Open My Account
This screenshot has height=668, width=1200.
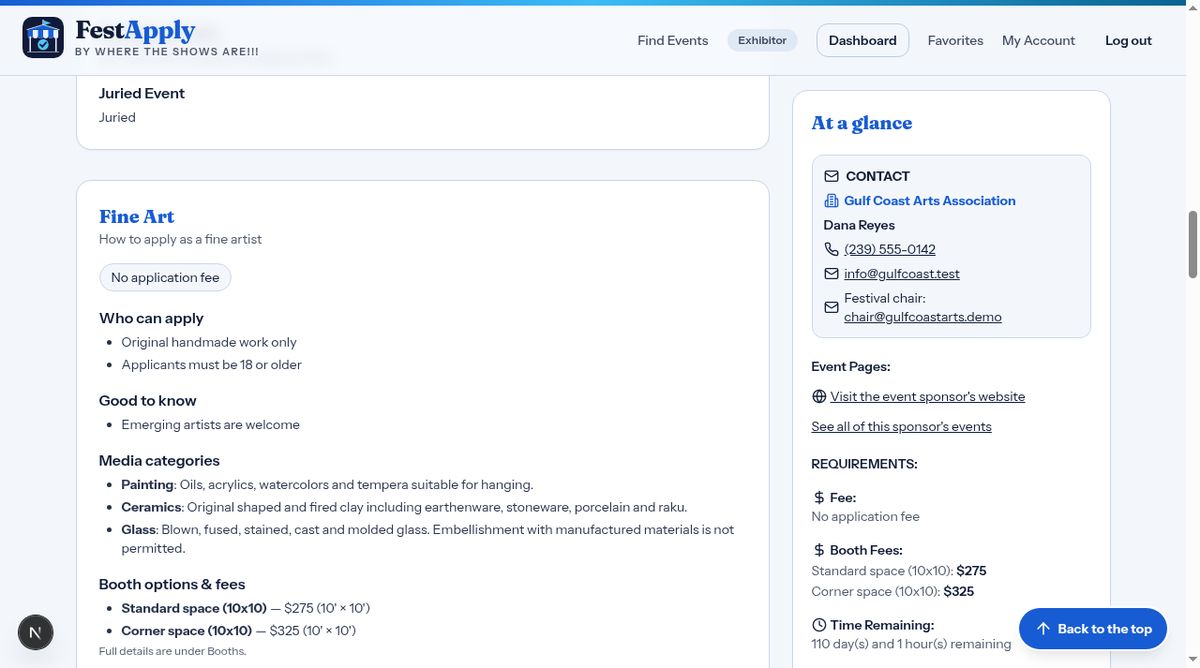point(1038,41)
